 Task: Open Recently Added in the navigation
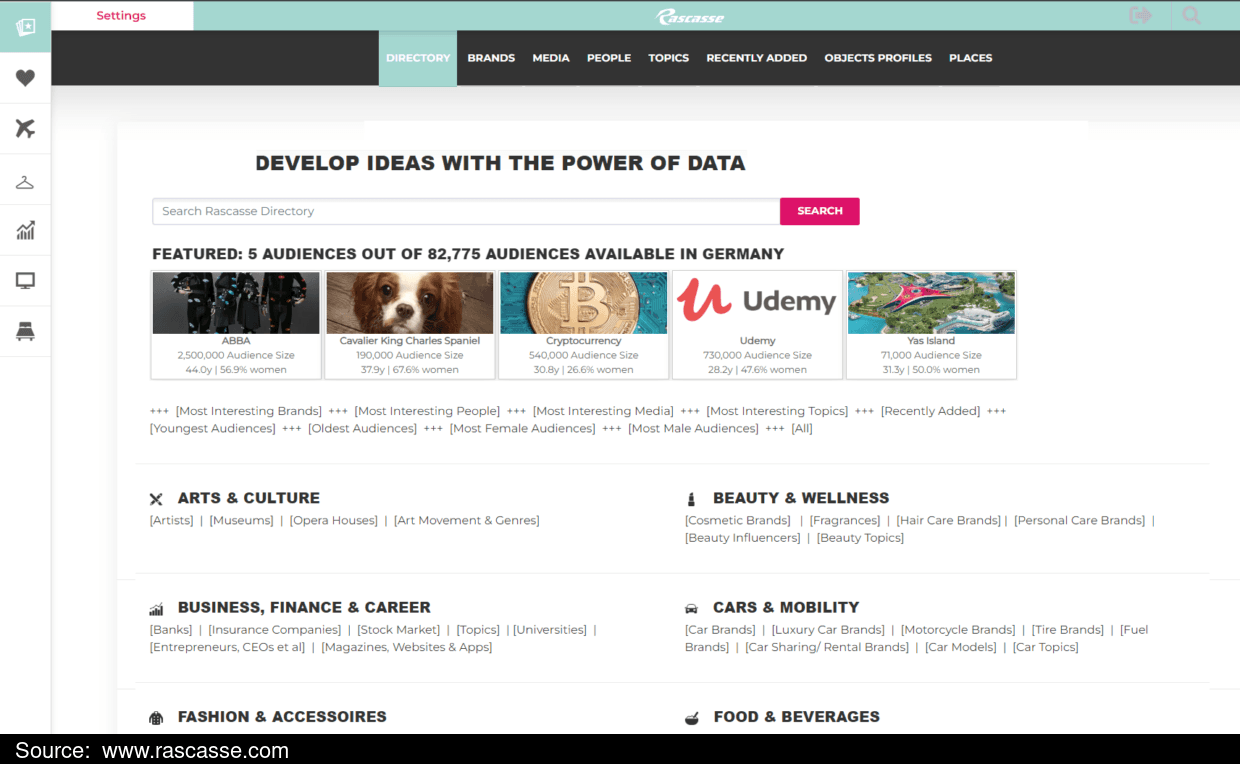(x=757, y=58)
